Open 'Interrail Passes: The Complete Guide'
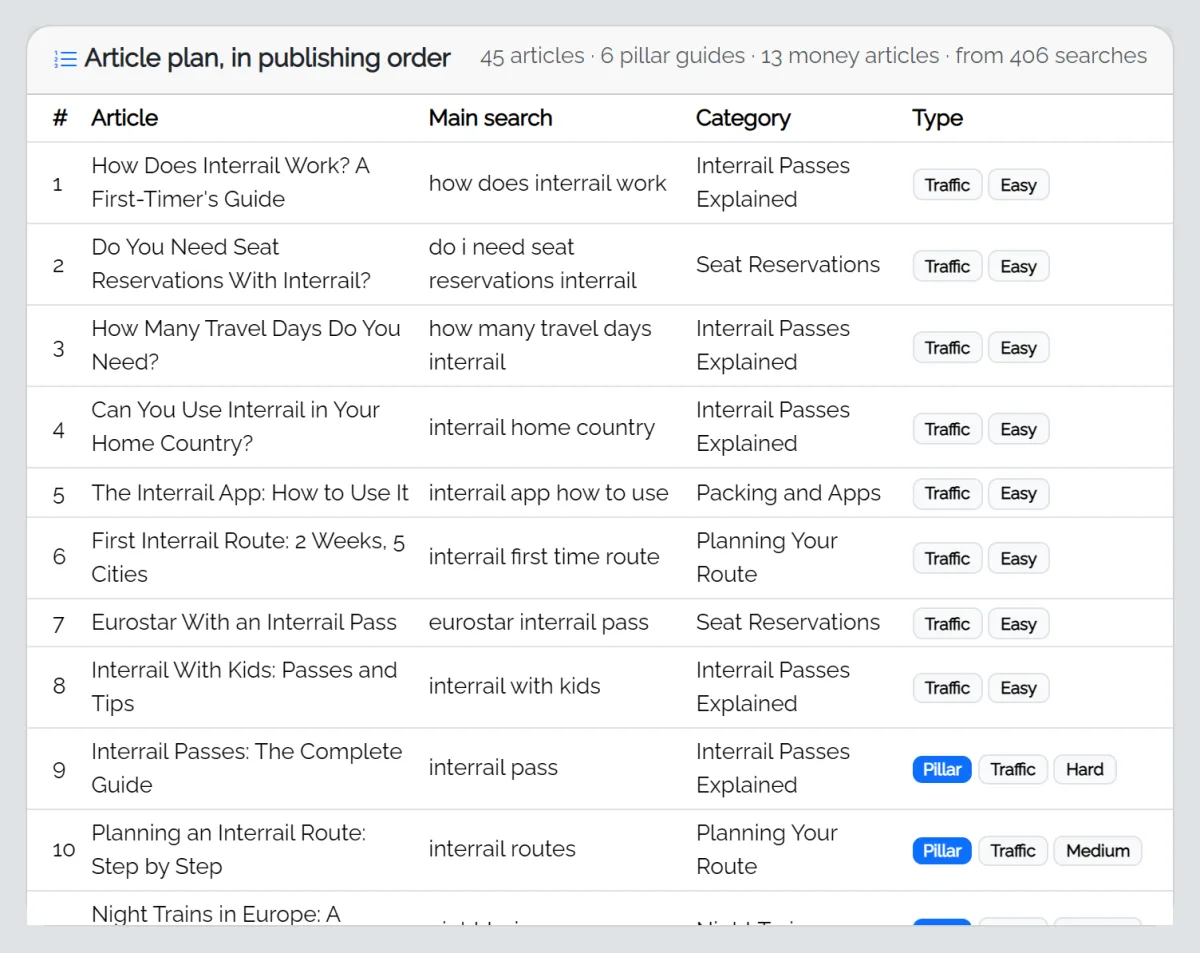 click(247, 768)
